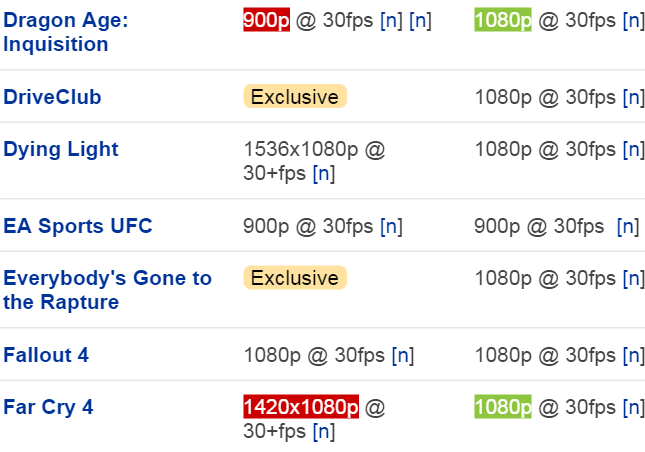Open the footnote beside Dragon Age's green 1080p entry
The image size is (645, 452).
(x=633, y=20)
